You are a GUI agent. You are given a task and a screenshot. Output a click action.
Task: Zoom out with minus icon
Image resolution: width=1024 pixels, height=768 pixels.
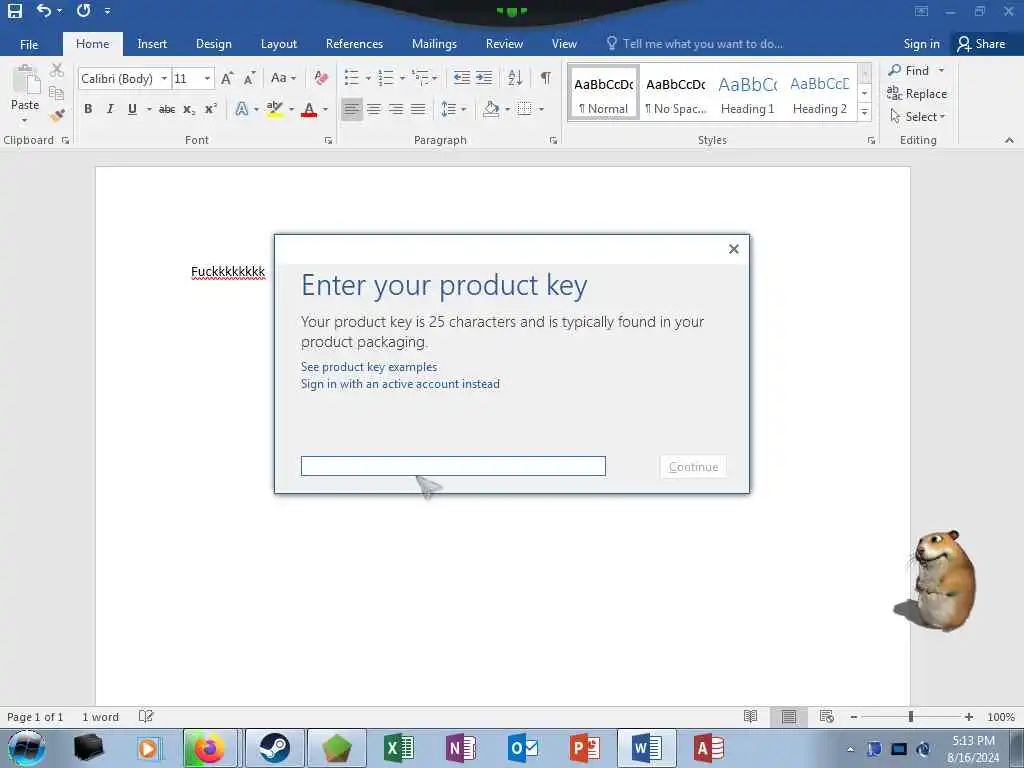point(854,717)
